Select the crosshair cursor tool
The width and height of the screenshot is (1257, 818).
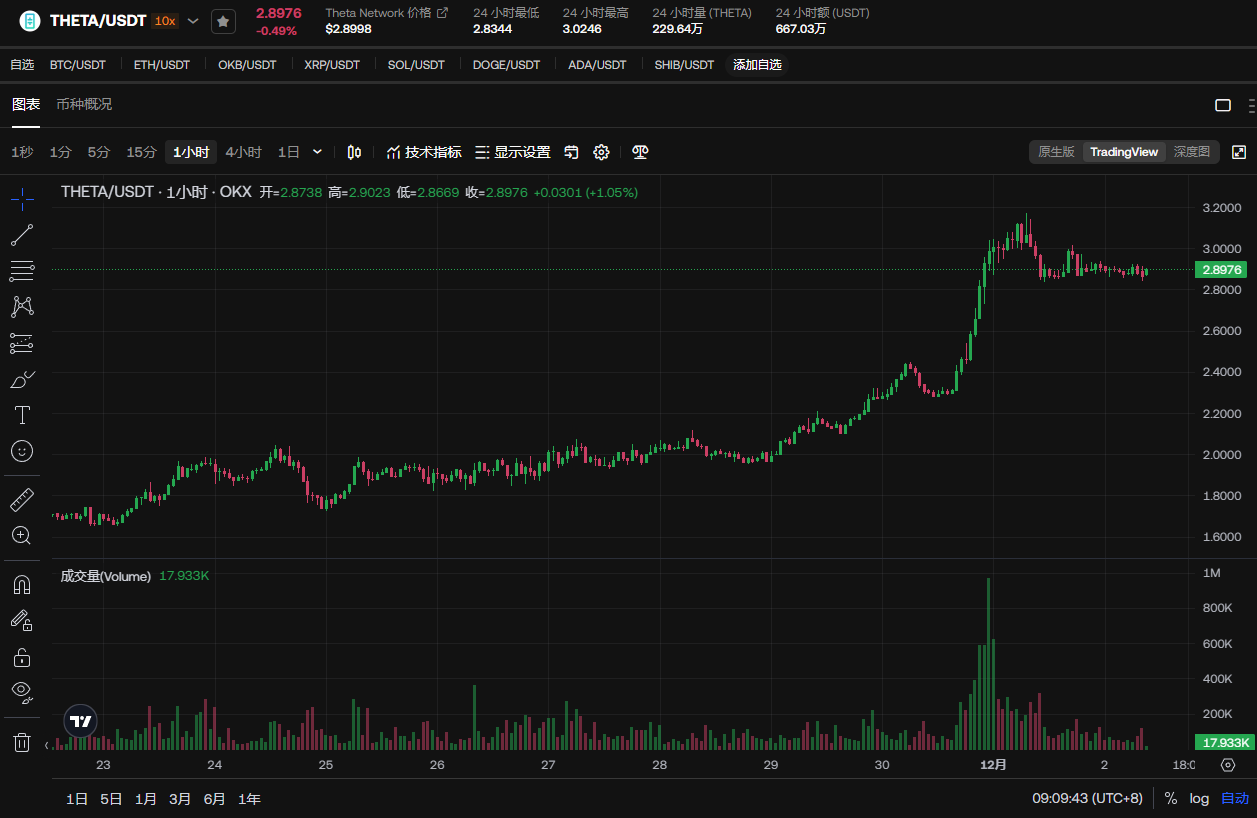[22, 198]
